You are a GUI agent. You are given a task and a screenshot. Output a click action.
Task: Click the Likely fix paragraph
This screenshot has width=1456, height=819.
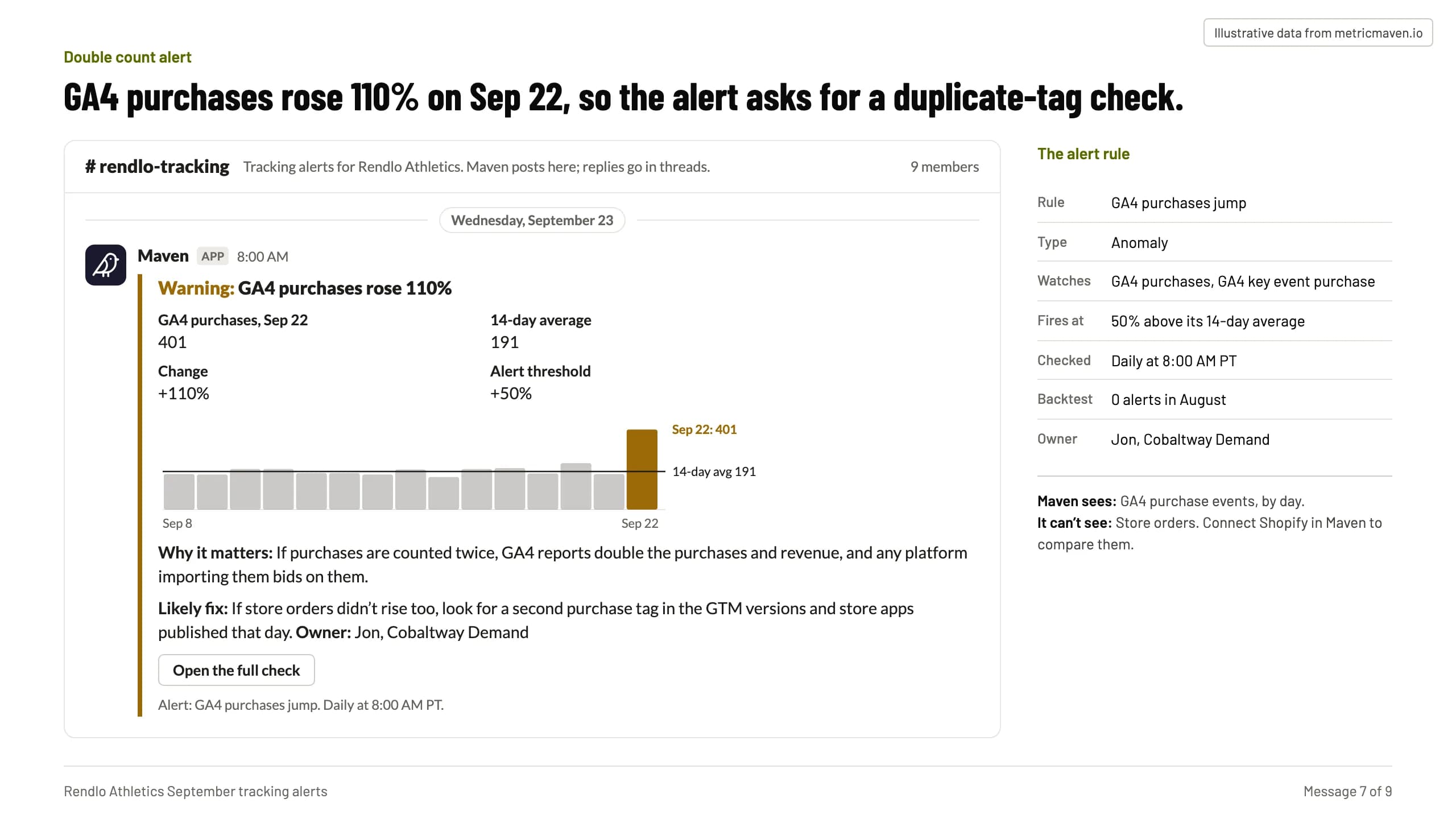click(x=536, y=621)
